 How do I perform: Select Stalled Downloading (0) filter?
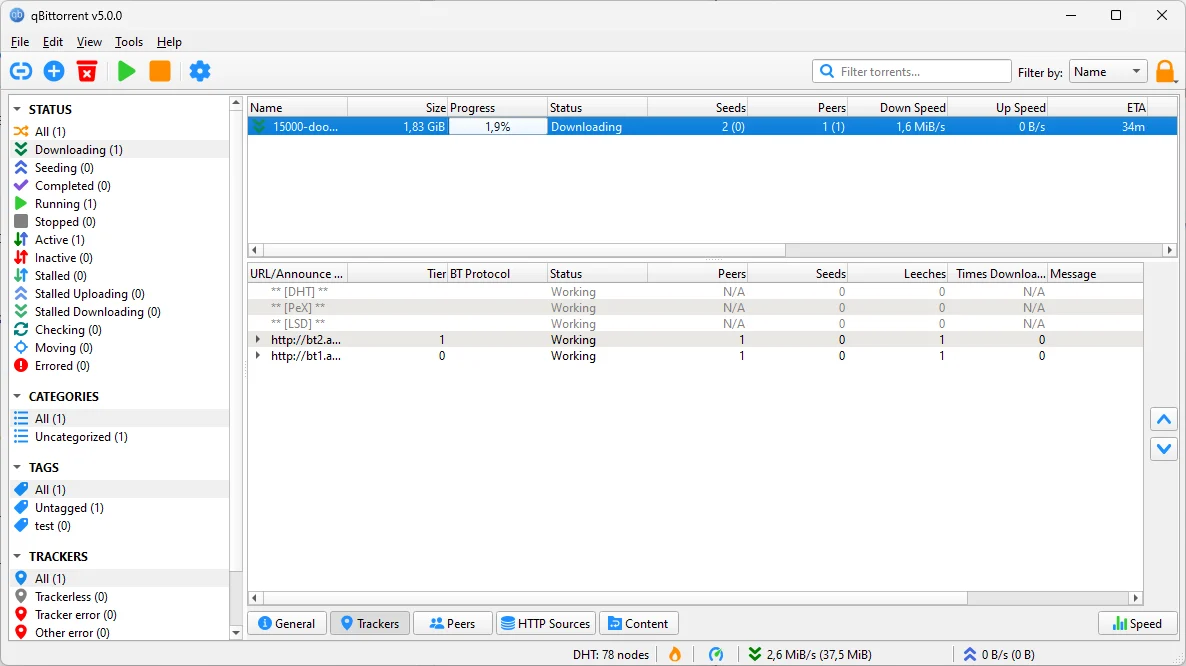tap(120, 311)
